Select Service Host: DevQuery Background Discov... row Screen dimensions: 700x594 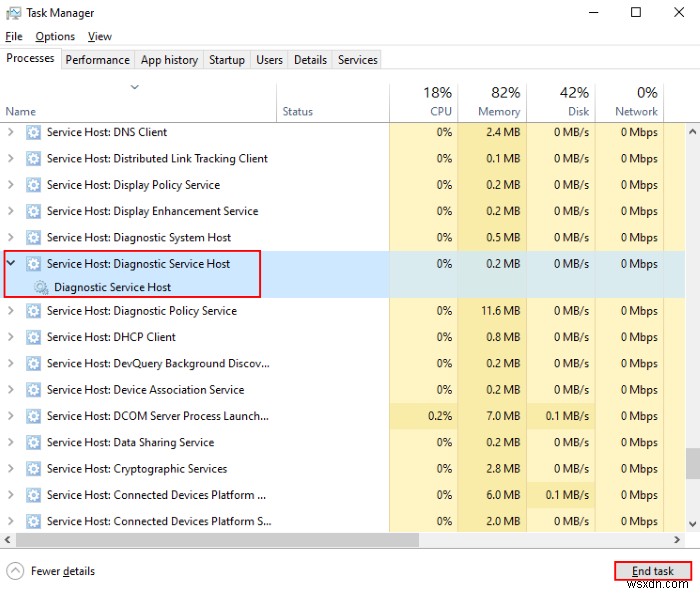[342, 364]
